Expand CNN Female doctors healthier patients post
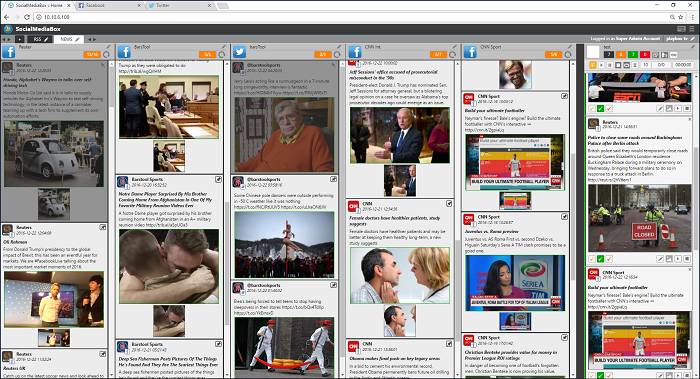The height and width of the screenshot is (379, 700). point(449,204)
